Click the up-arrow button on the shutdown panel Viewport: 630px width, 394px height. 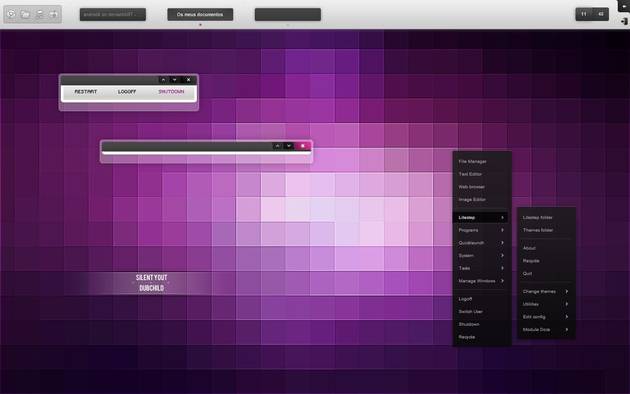coord(163,80)
